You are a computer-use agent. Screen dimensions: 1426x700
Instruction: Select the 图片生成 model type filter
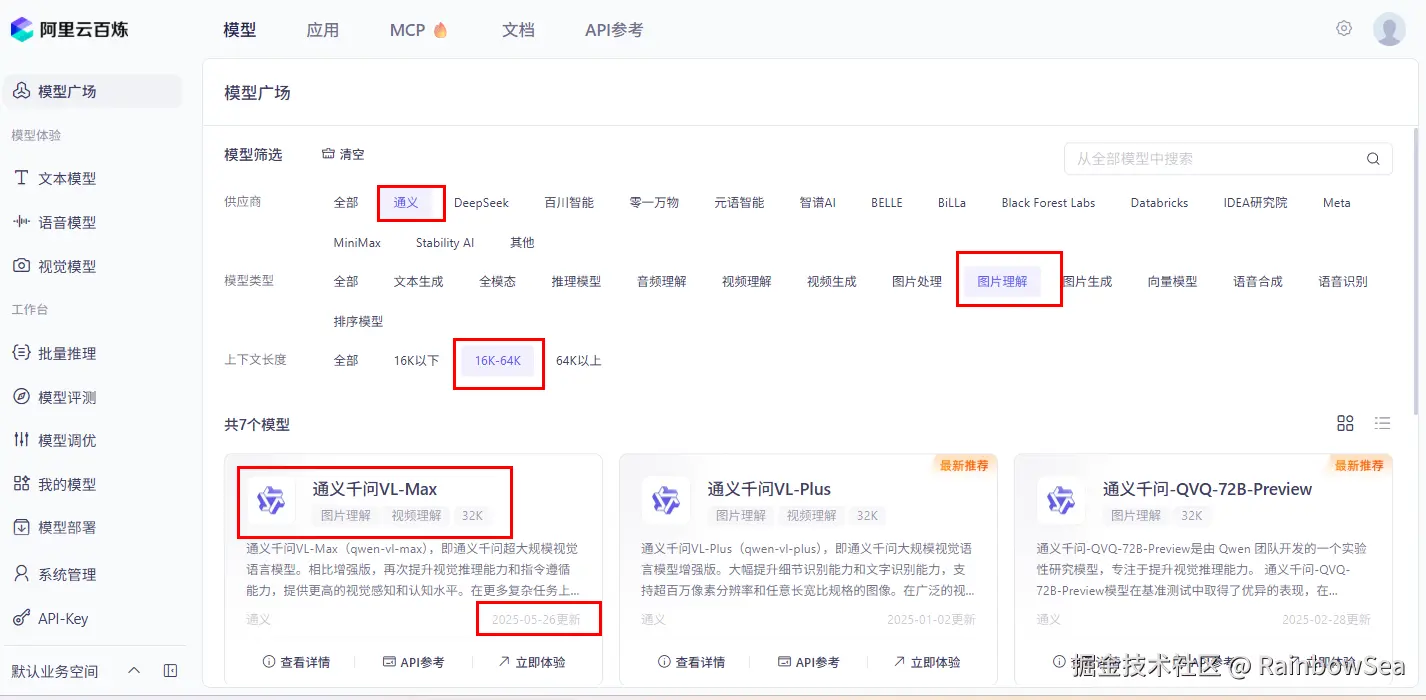tap(1087, 281)
